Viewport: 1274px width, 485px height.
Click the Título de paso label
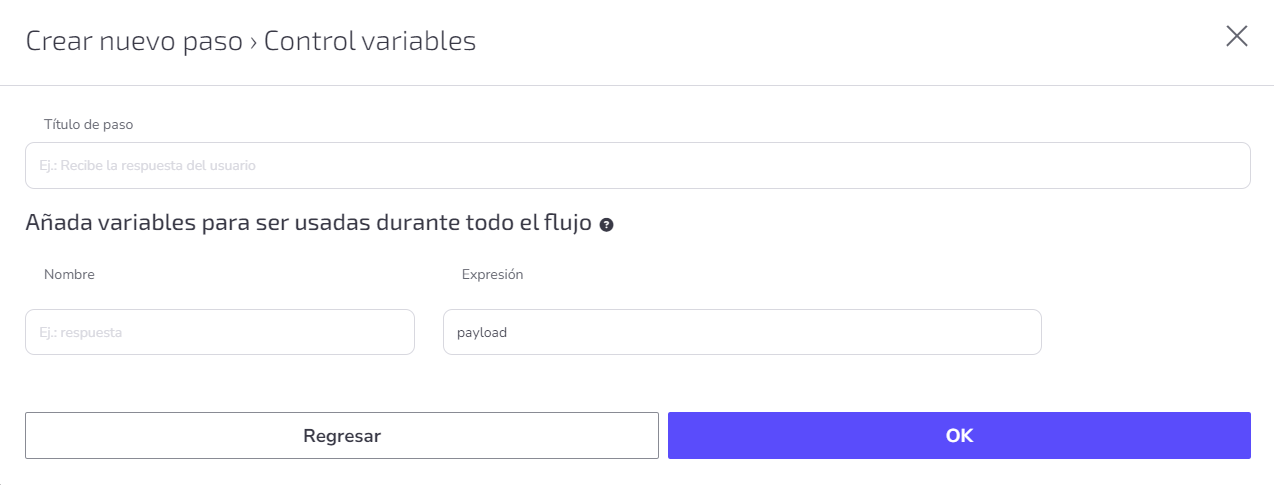89,125
